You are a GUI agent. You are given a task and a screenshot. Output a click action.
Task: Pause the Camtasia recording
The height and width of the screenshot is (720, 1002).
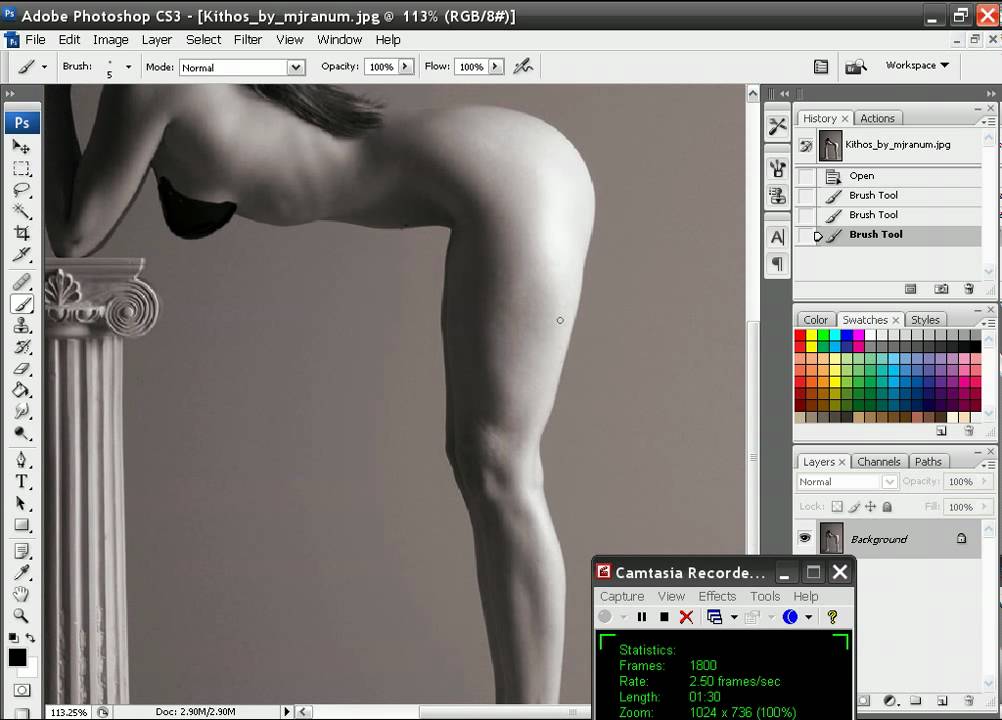(641, 617)
